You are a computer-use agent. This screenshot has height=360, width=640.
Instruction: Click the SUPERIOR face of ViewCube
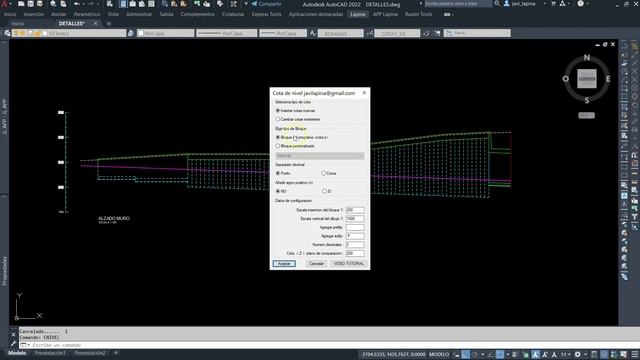587,79
